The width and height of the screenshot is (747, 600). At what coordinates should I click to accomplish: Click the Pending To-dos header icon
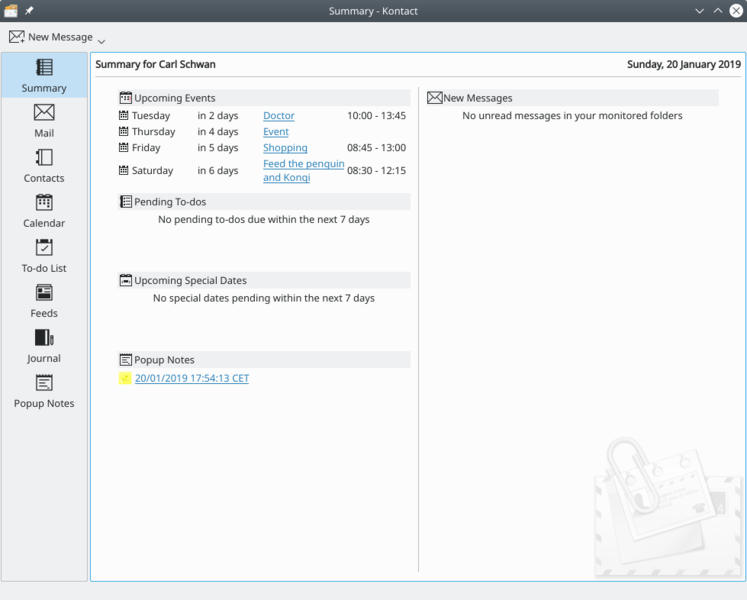click(x=125, y=202)
